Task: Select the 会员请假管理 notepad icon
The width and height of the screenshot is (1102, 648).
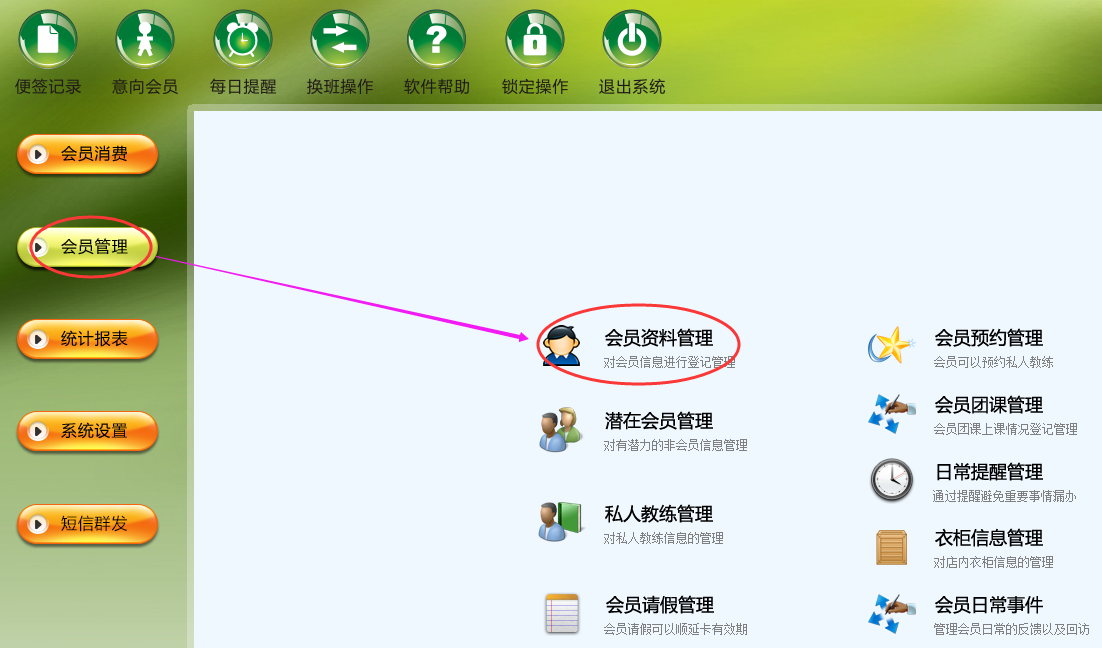Action: tap(562, 614)
